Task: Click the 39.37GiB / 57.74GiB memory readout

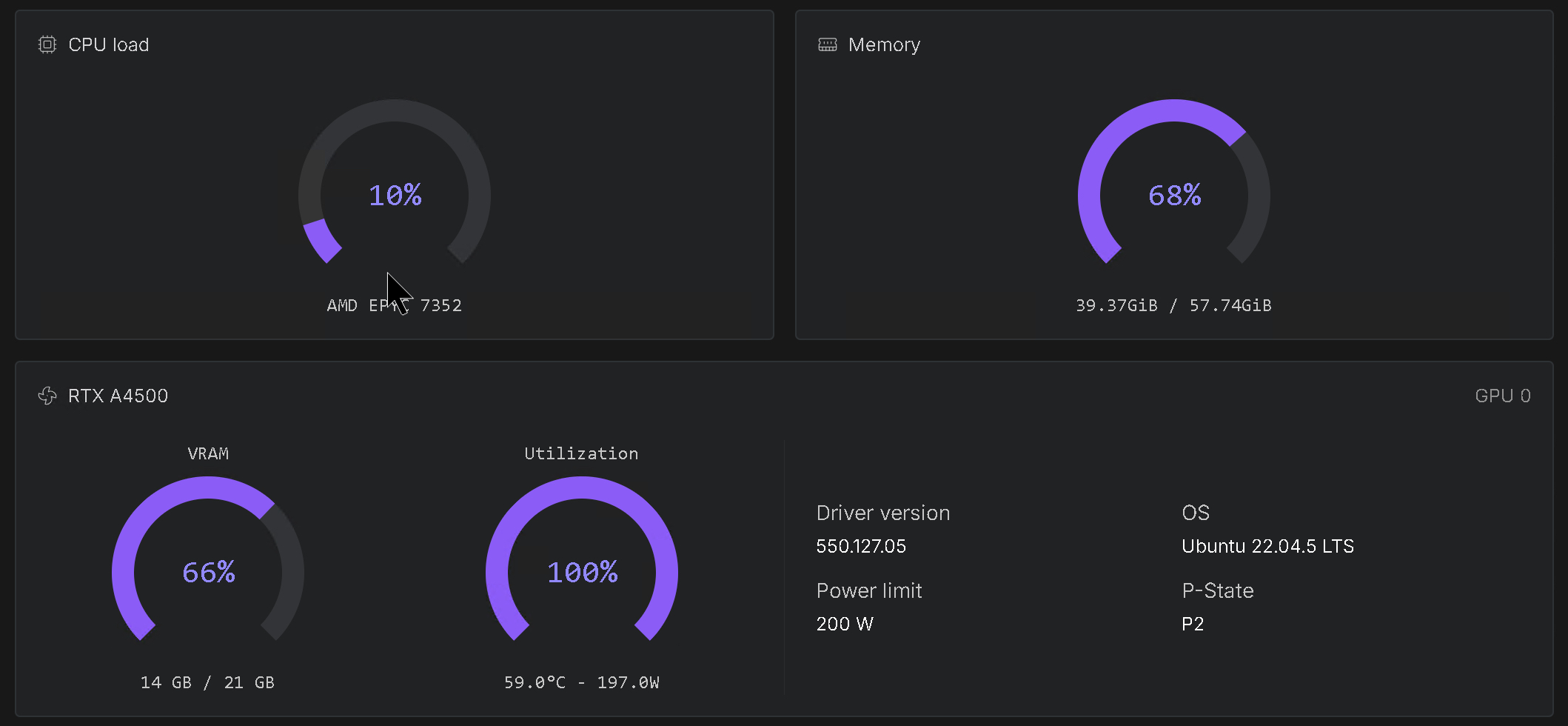Action: coord(1173,304)
